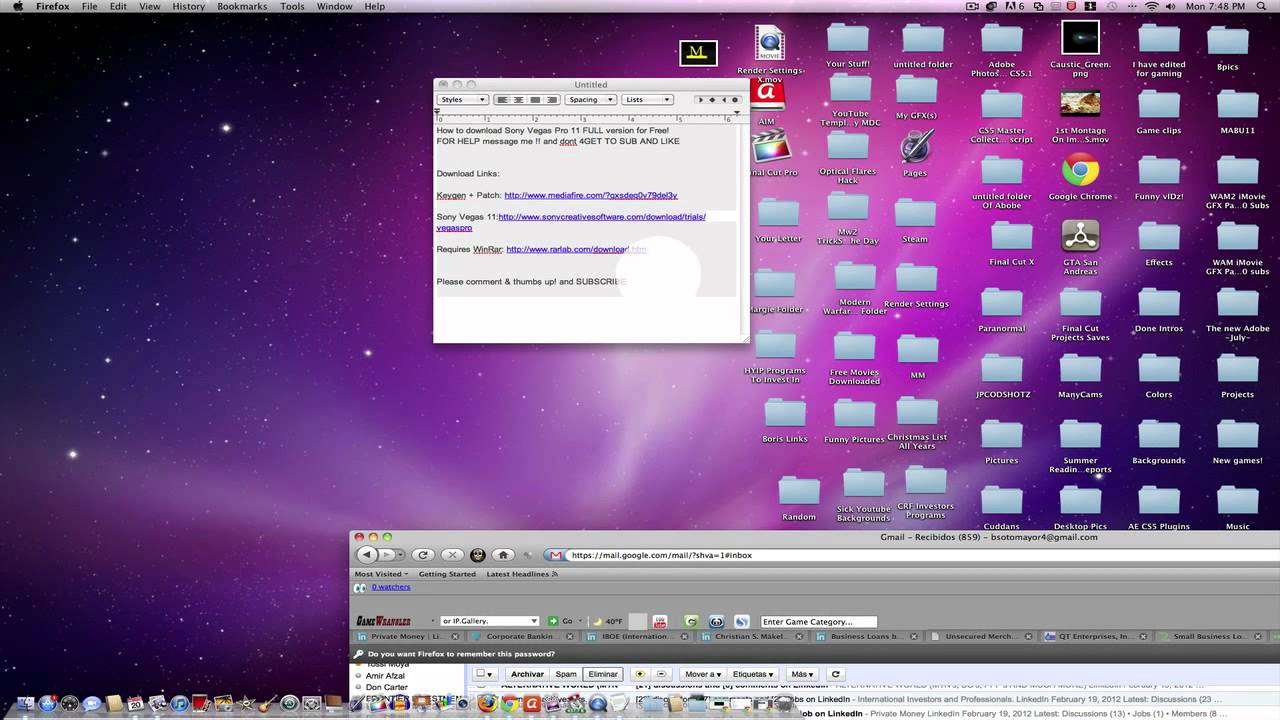Click left indent marker on TextEdit ruler
1280x720 pixels.
(x=438, y=112)
